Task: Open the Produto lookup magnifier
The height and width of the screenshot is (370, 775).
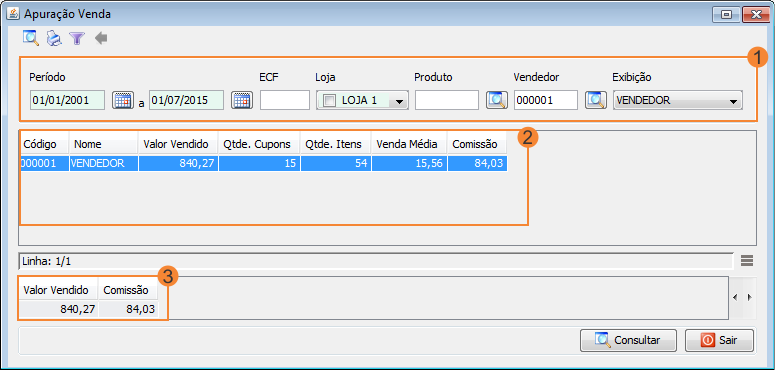Action: pyautogui.click(x=496, y=100)
